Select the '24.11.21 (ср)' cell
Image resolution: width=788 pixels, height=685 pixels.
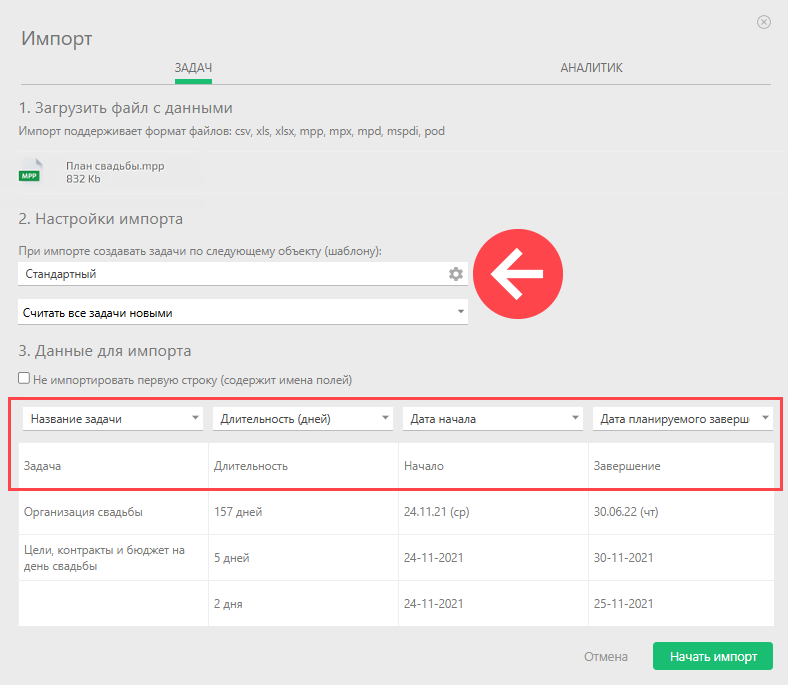point(494,512)
